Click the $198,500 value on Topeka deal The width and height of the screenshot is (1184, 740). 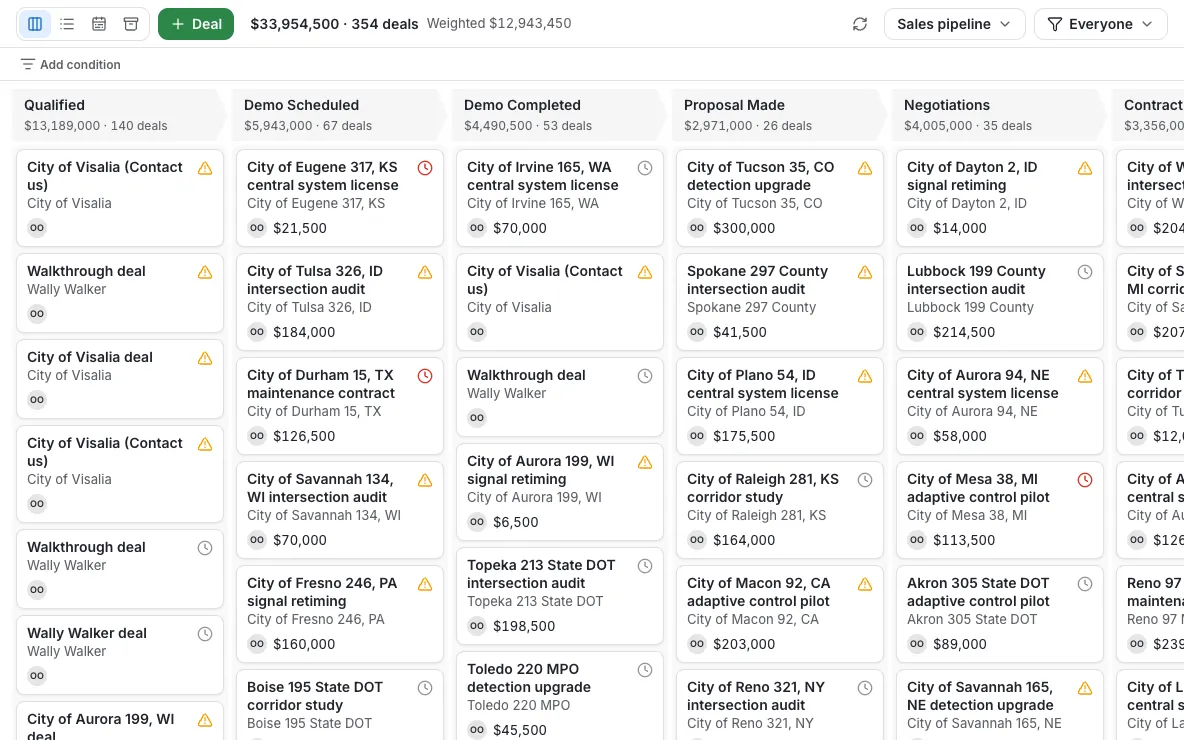point(524,627)
